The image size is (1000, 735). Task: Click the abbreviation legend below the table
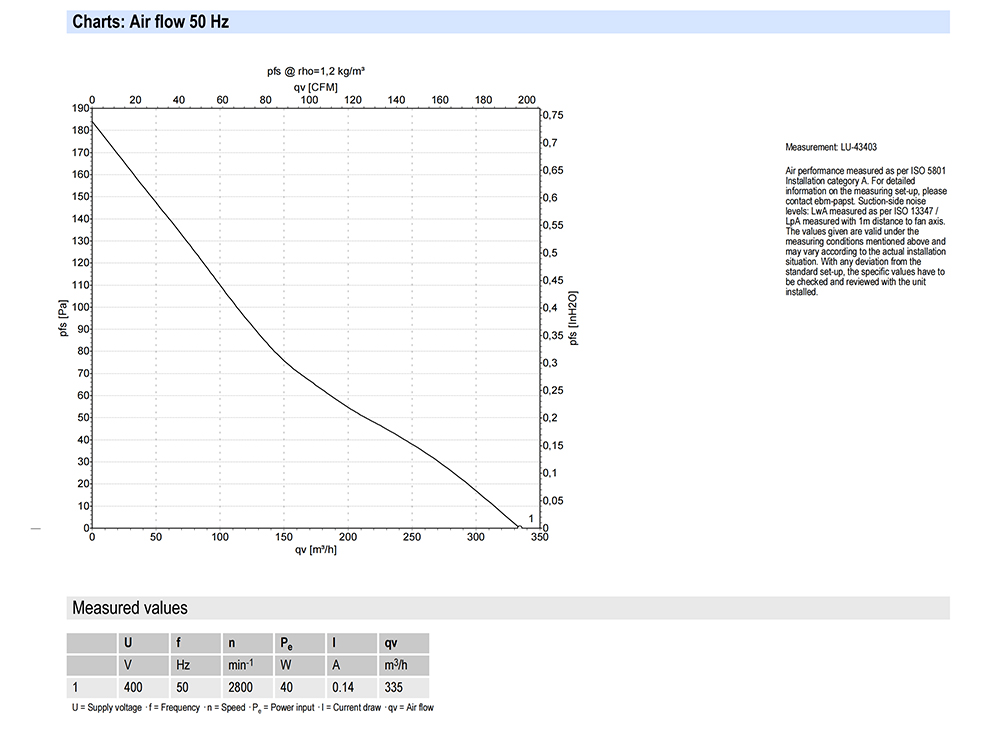pos(252,708)
